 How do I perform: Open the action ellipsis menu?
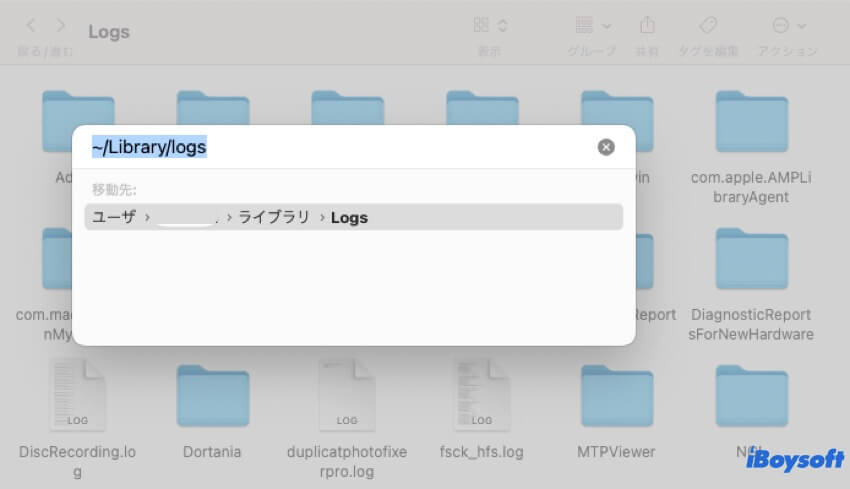[x=781, y=25]
